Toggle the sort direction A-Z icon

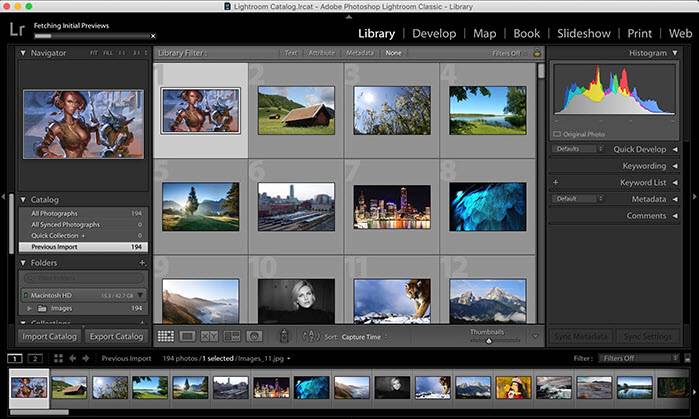coord(310,337)
